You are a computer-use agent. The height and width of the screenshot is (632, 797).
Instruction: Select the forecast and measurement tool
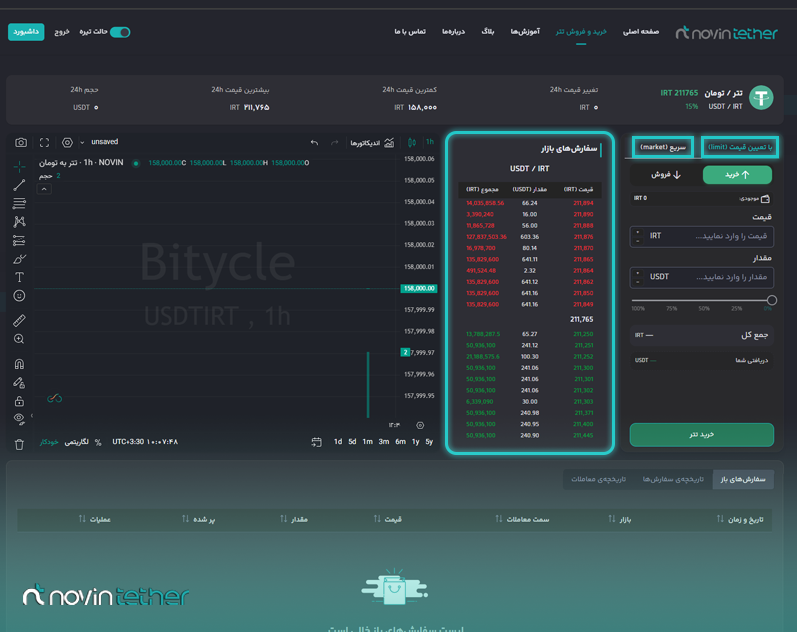[19, 240]
